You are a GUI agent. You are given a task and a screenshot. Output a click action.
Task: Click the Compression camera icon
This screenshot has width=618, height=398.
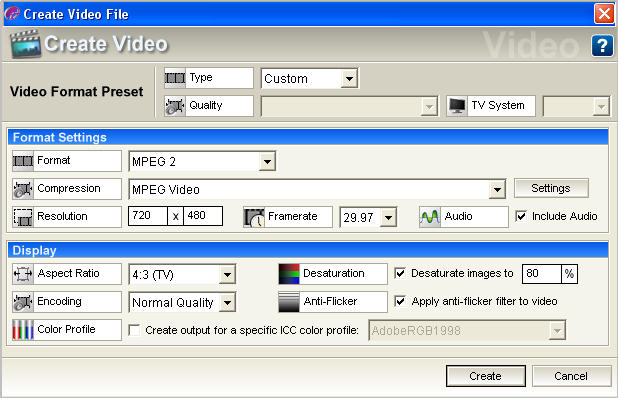click(23, 189)
